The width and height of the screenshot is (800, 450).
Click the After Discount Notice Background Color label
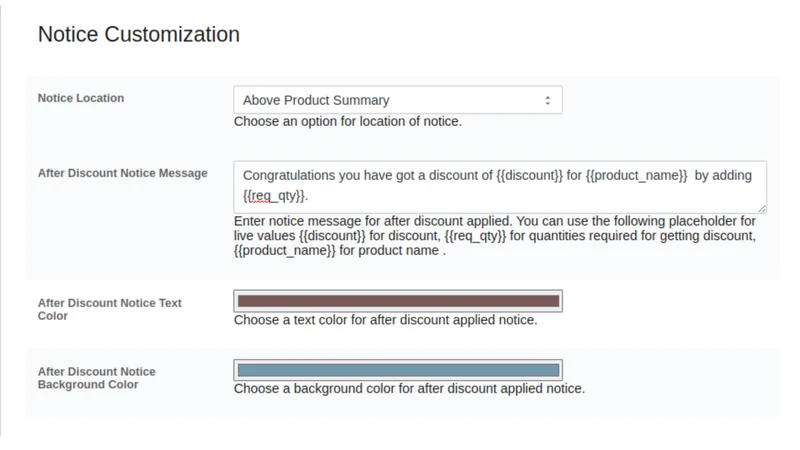pos(96,378)
